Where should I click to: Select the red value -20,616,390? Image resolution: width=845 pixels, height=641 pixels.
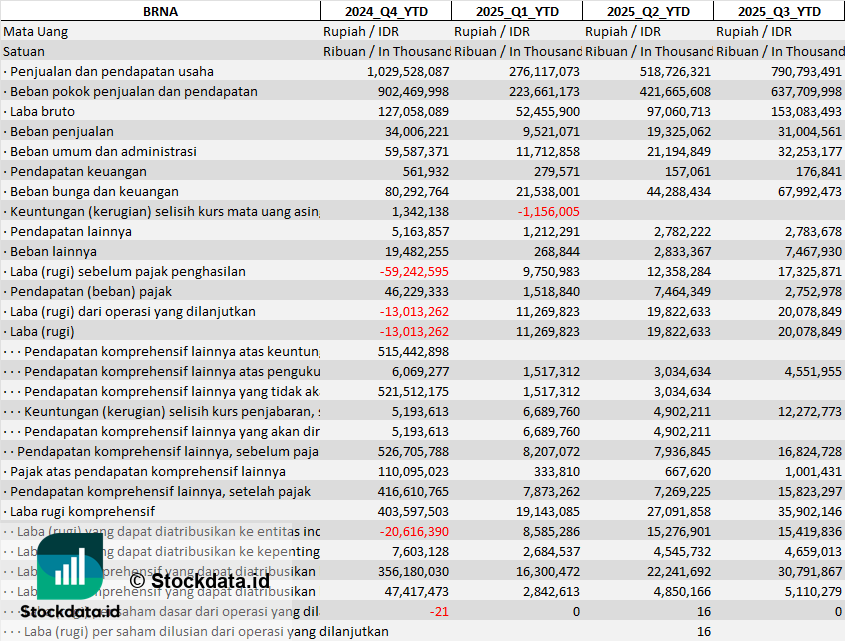click(414, 532)
